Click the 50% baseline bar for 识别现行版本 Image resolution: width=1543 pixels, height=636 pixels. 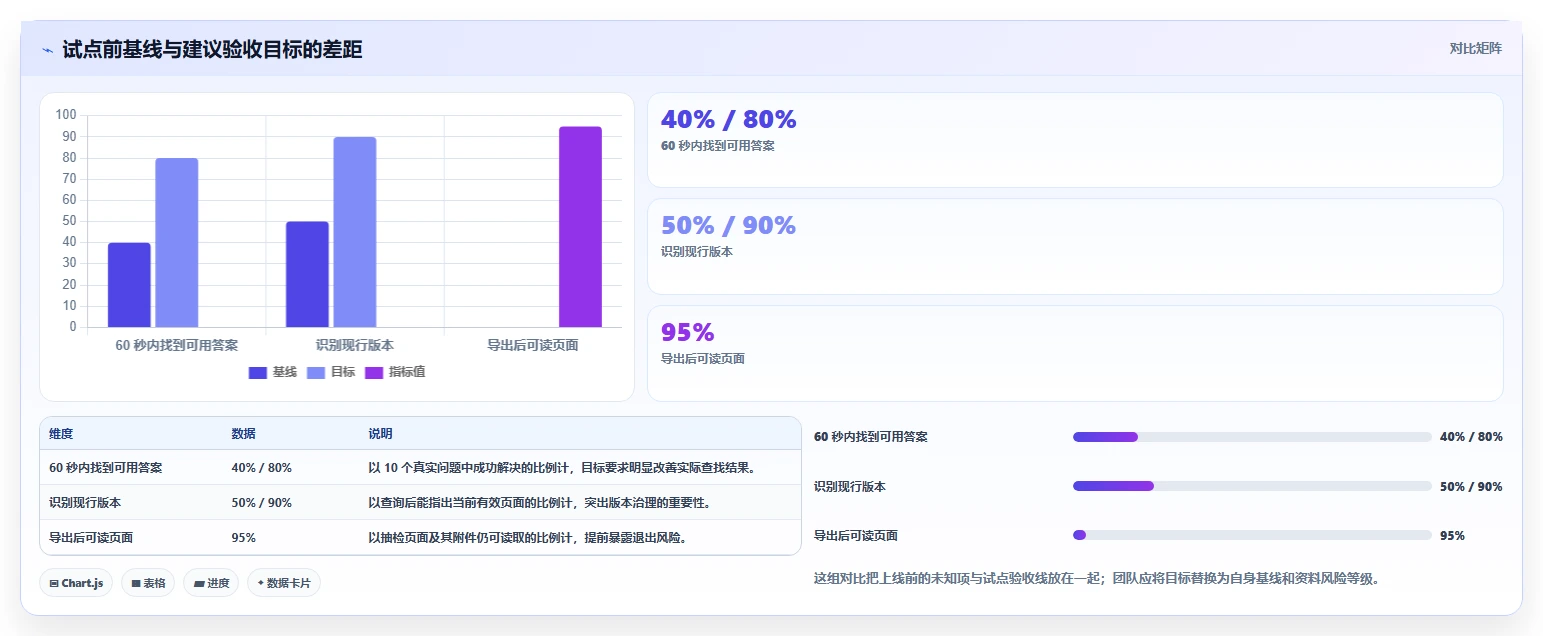307,274
